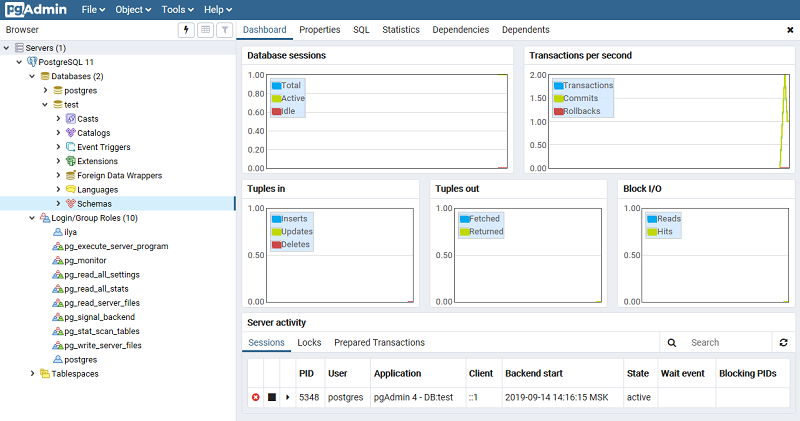Select the pg_signal_backend role
The height and width of the screenshot is (421, 800).
(99, 317)
